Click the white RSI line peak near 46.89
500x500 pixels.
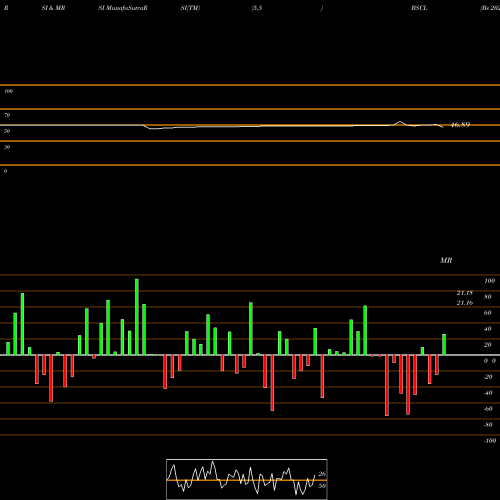(x=400, y=122)
